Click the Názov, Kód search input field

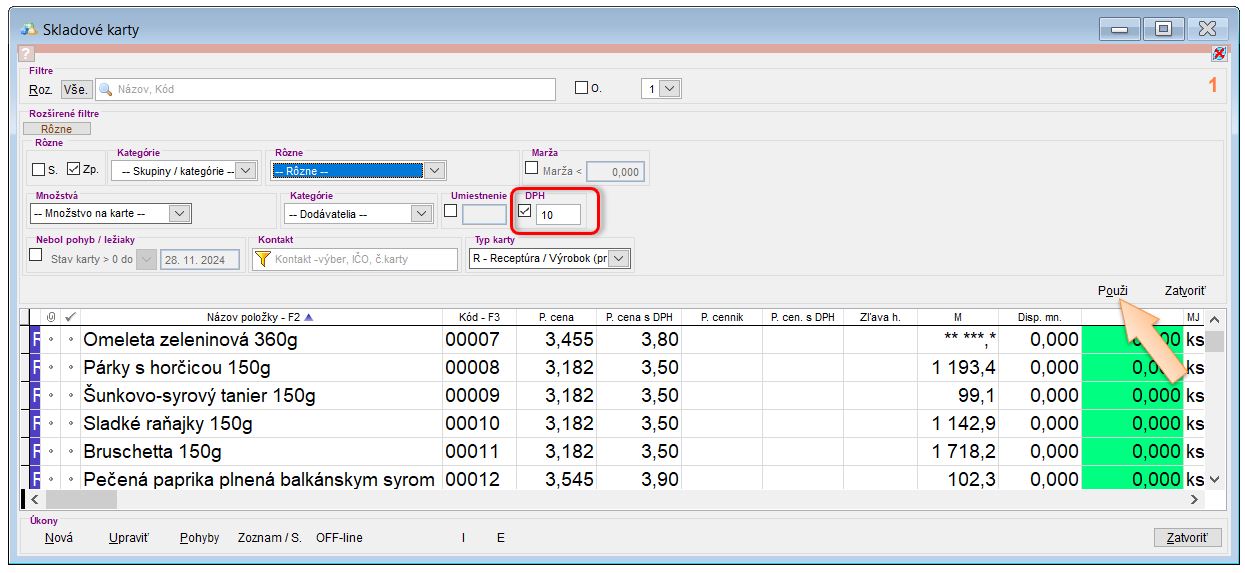click(x=330, y=89)
